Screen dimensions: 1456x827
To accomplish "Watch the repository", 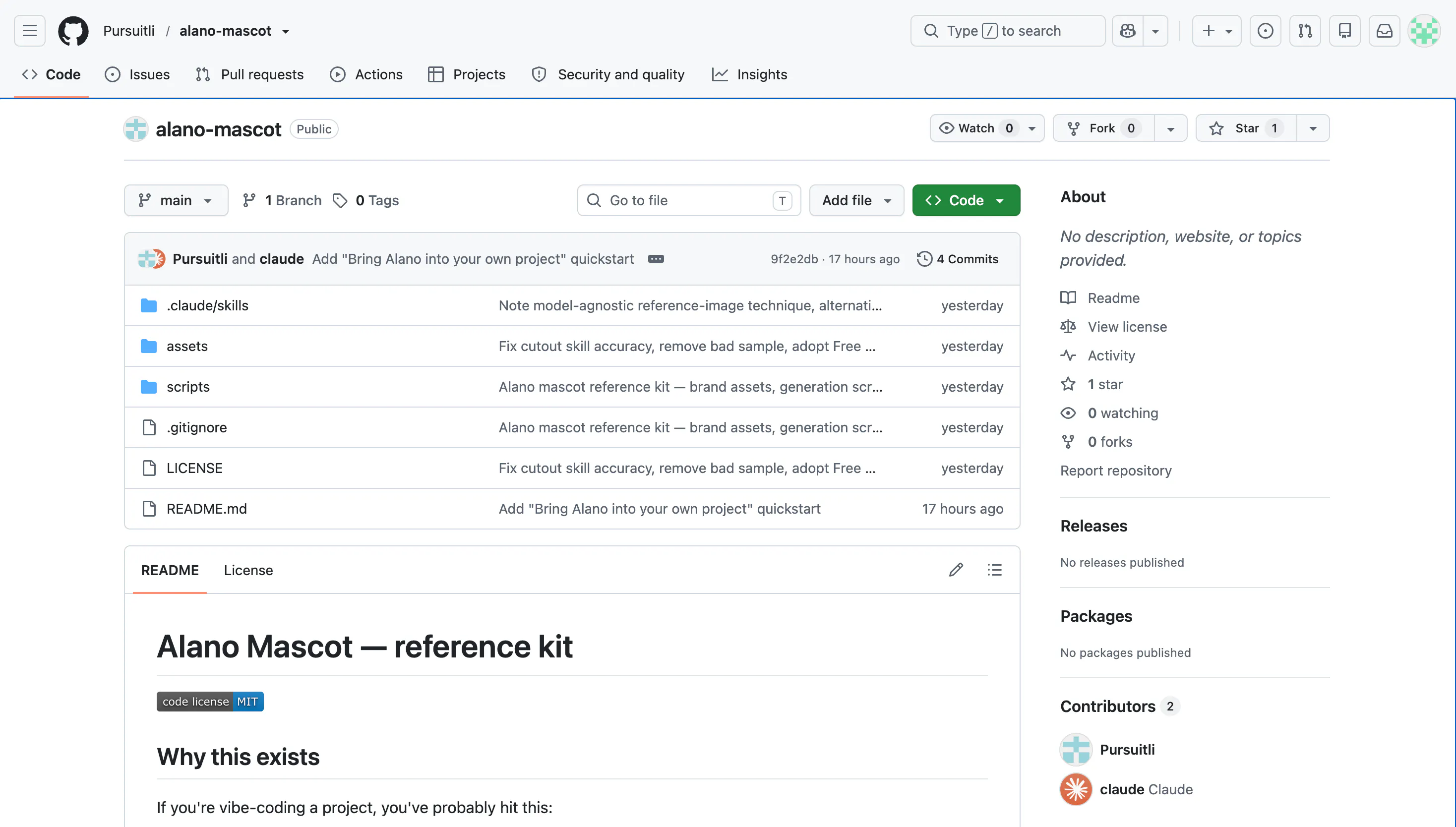I will pyautogui.click(x=987, y=128).
